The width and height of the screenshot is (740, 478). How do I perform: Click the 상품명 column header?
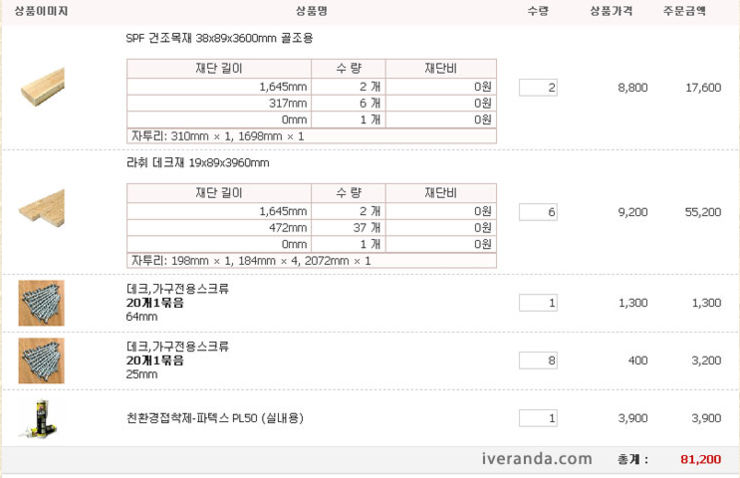click(x=311, y=11)
